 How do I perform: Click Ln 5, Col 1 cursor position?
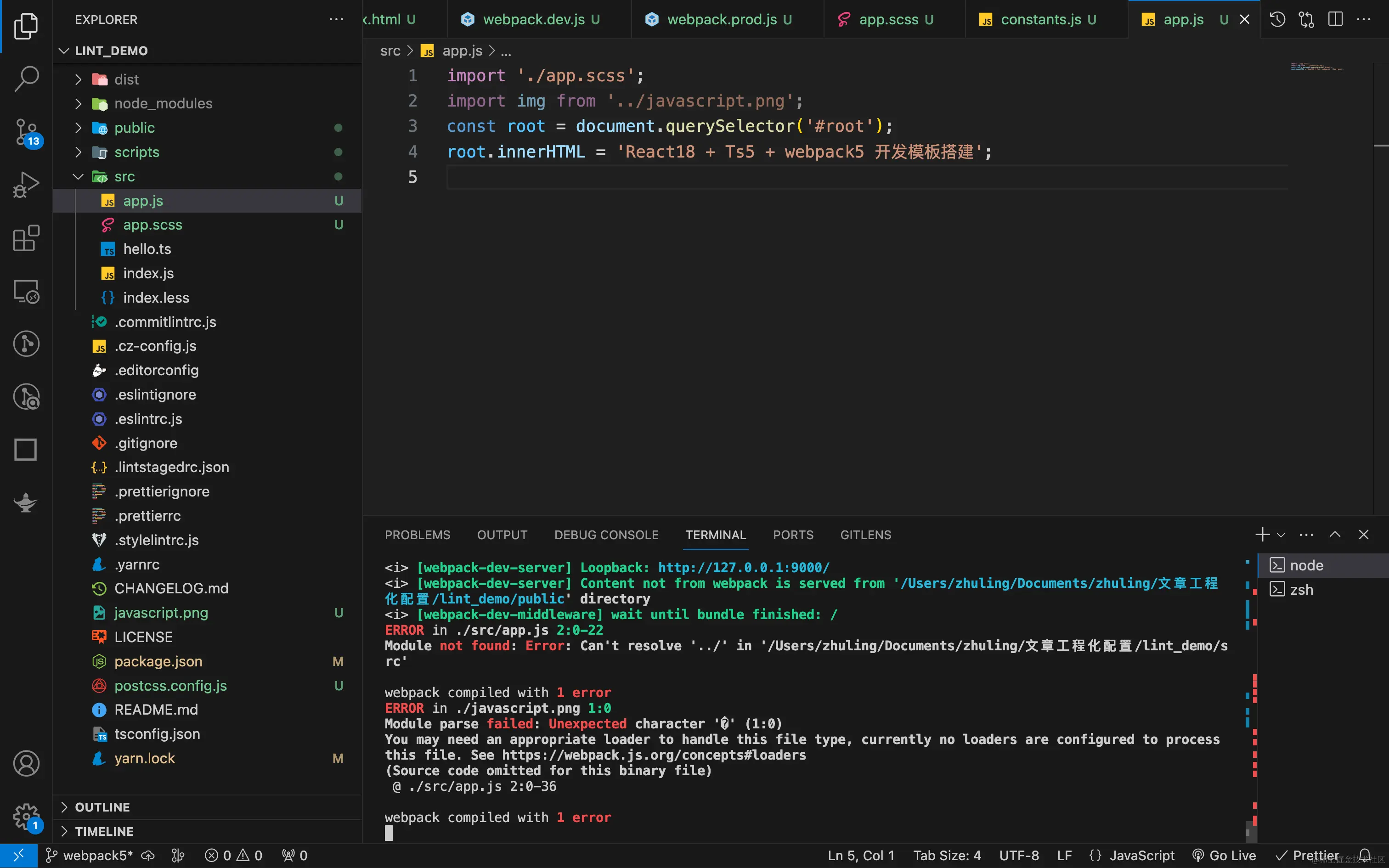(x=861, y=855)
